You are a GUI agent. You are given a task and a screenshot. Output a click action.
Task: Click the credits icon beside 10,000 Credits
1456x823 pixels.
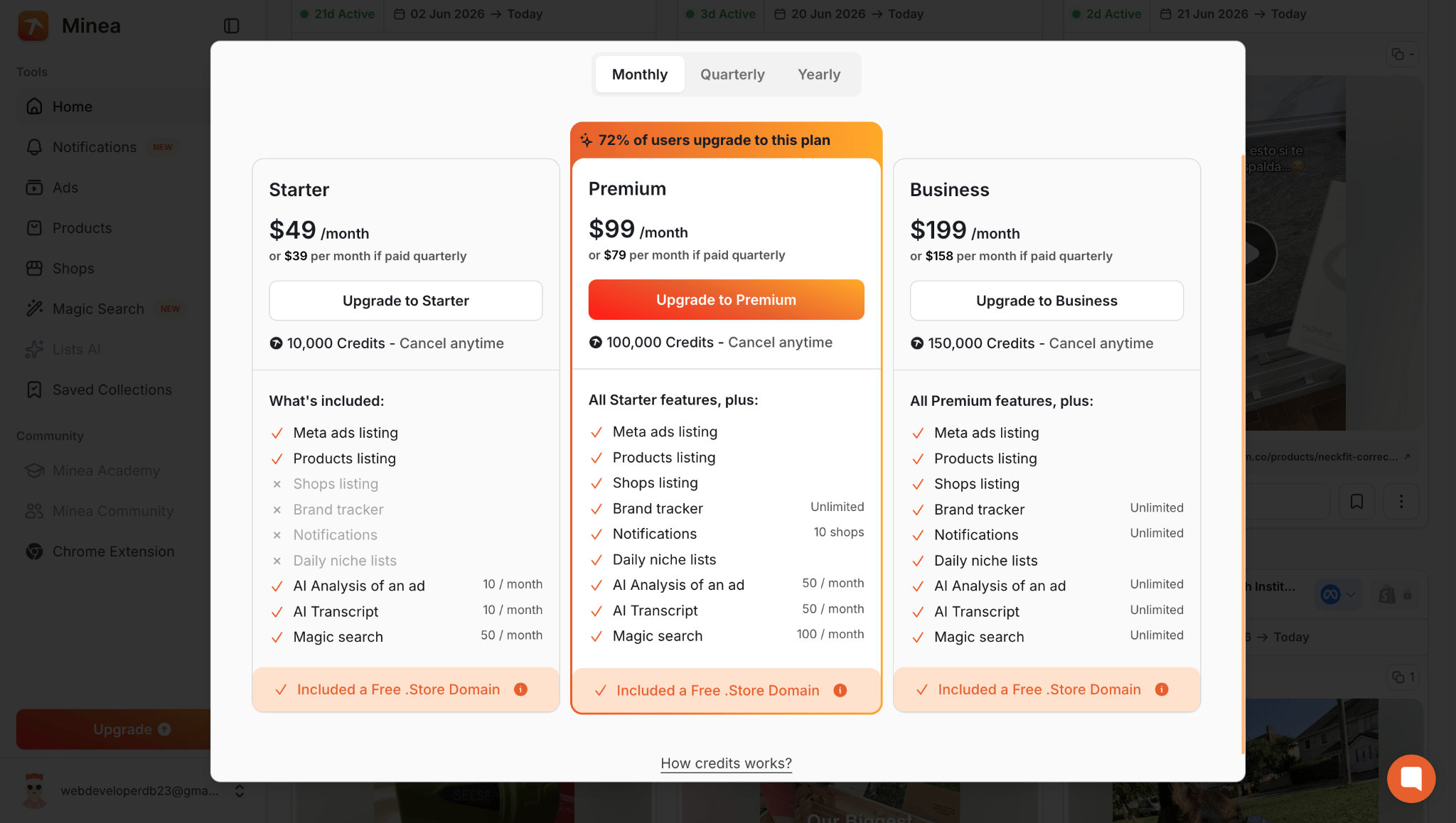pyautogui.click(x=276, y=343)
